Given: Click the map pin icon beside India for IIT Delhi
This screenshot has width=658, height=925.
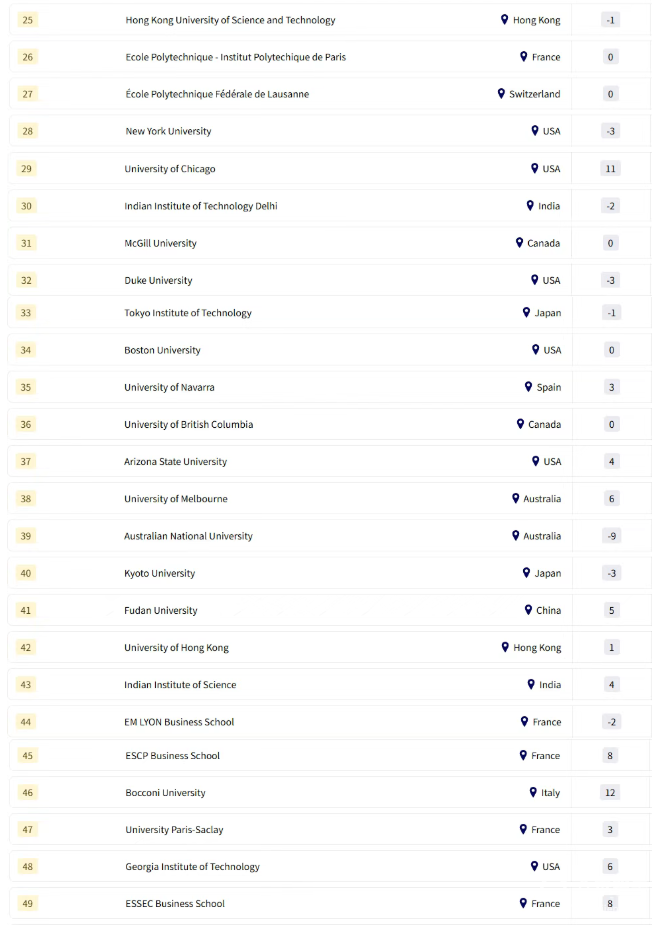Looking at the screenshot, I should (530, 205).
